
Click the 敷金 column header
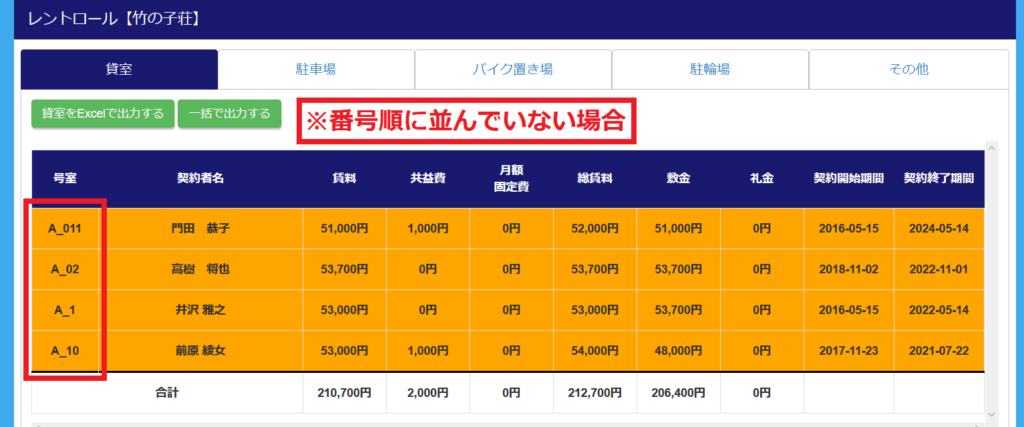point(679,179)
